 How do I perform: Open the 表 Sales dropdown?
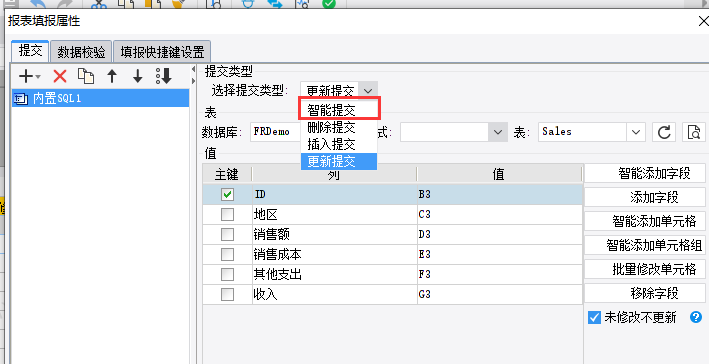636,132
